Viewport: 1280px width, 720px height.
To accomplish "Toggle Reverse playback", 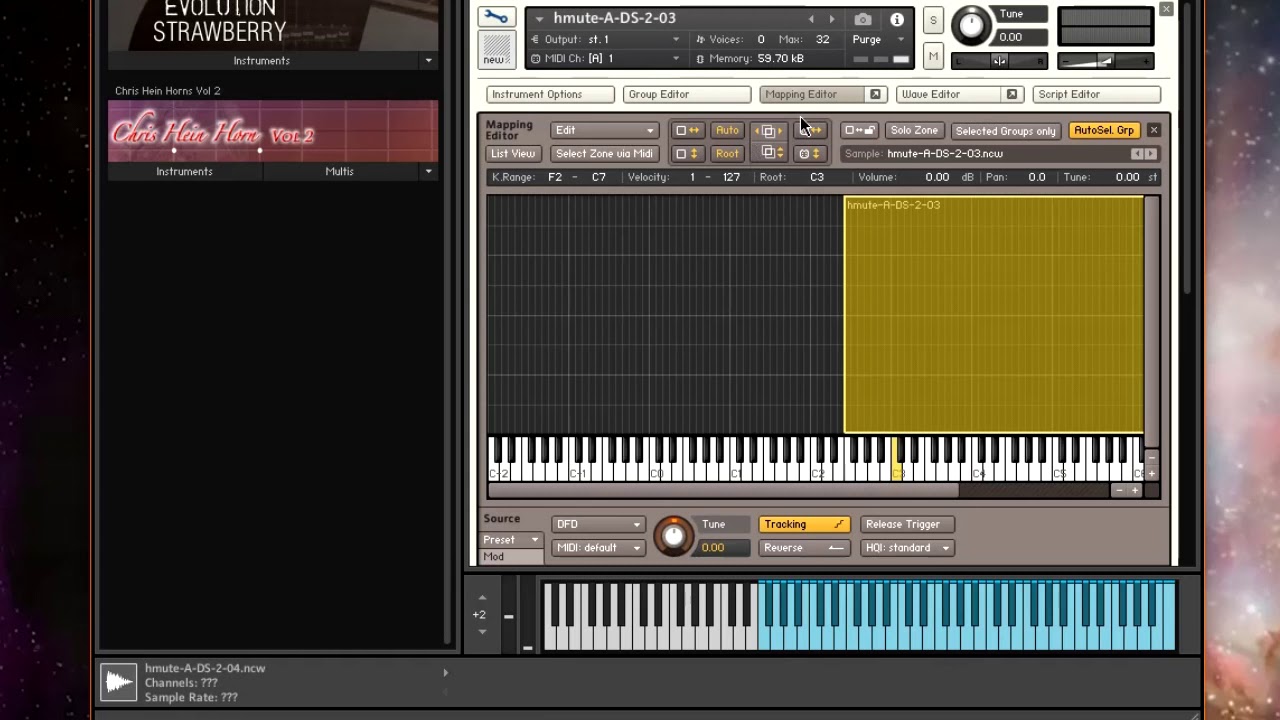I will (803, 547).
